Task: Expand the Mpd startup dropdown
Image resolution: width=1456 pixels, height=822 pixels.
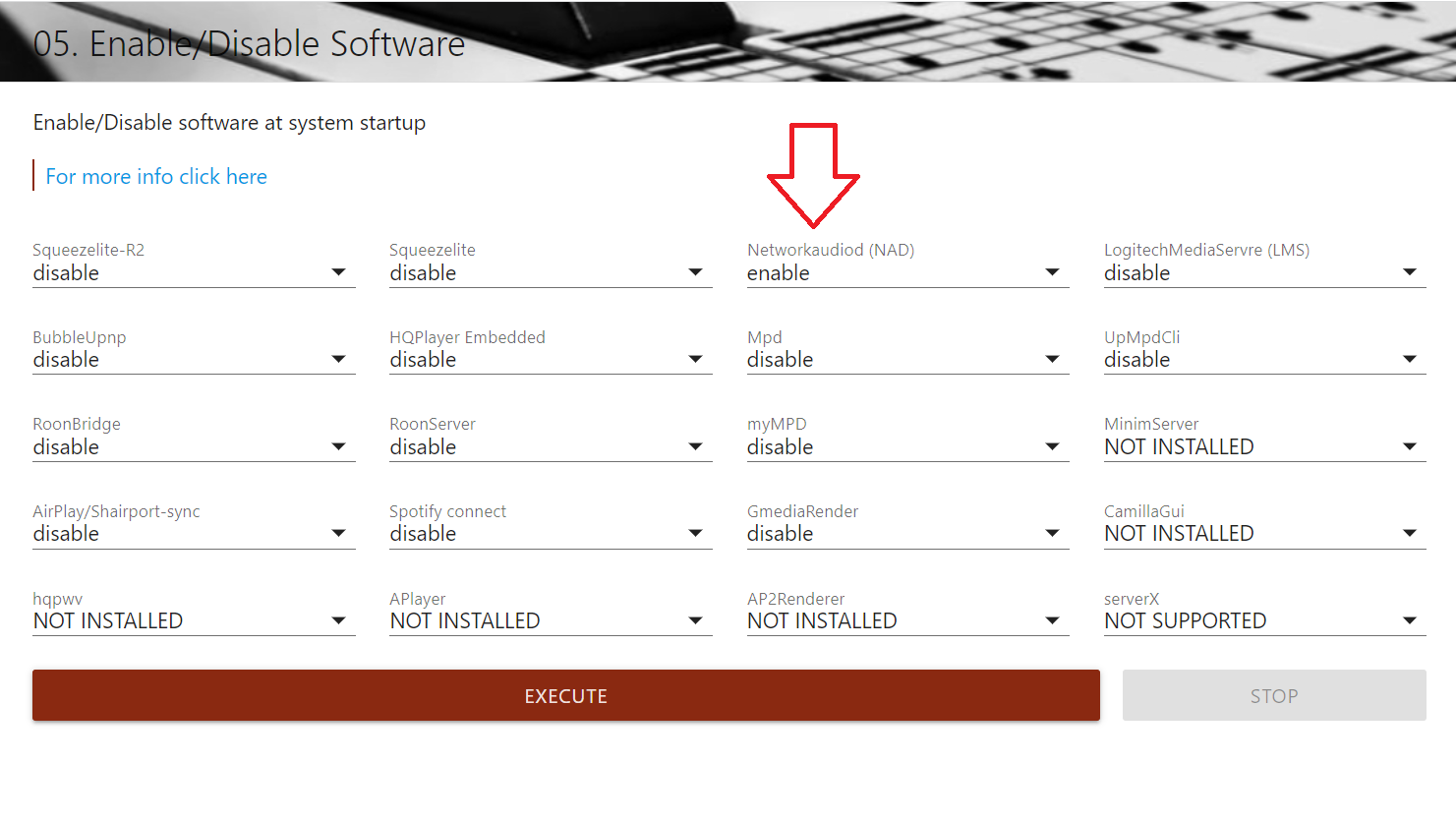Action: (x=907, y=360)
